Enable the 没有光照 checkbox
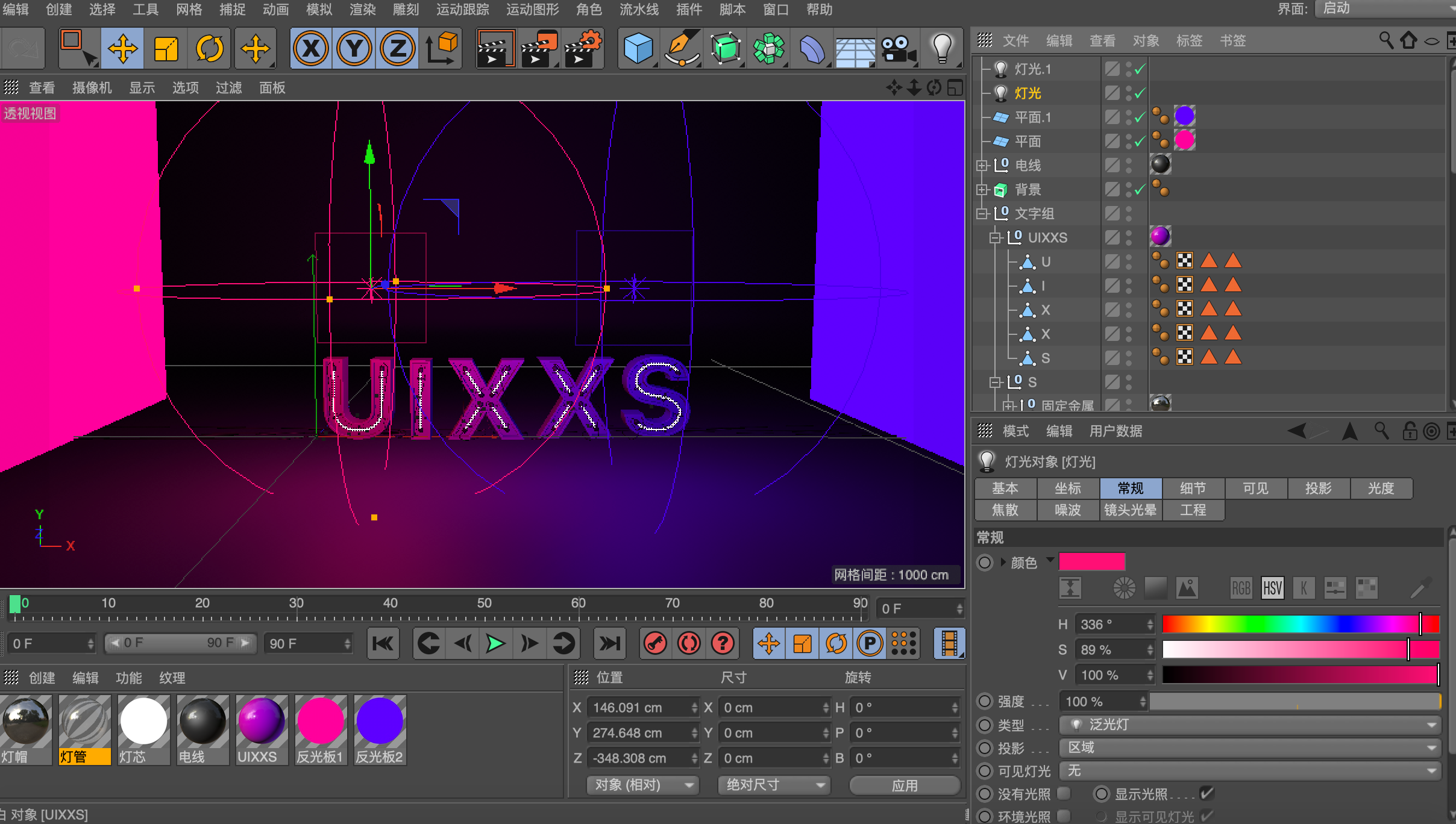 tap(1064, 794)
